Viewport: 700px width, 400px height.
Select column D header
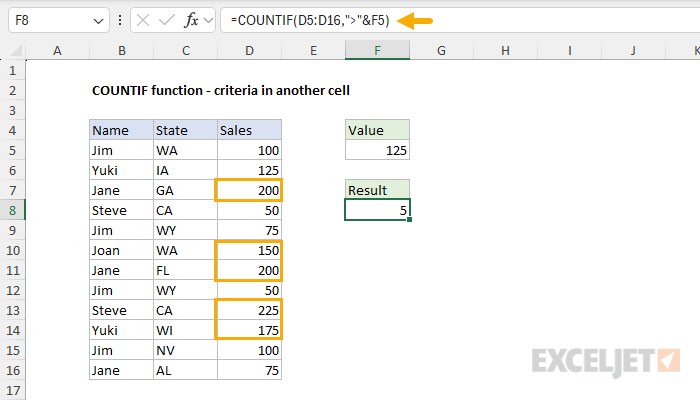250,50
